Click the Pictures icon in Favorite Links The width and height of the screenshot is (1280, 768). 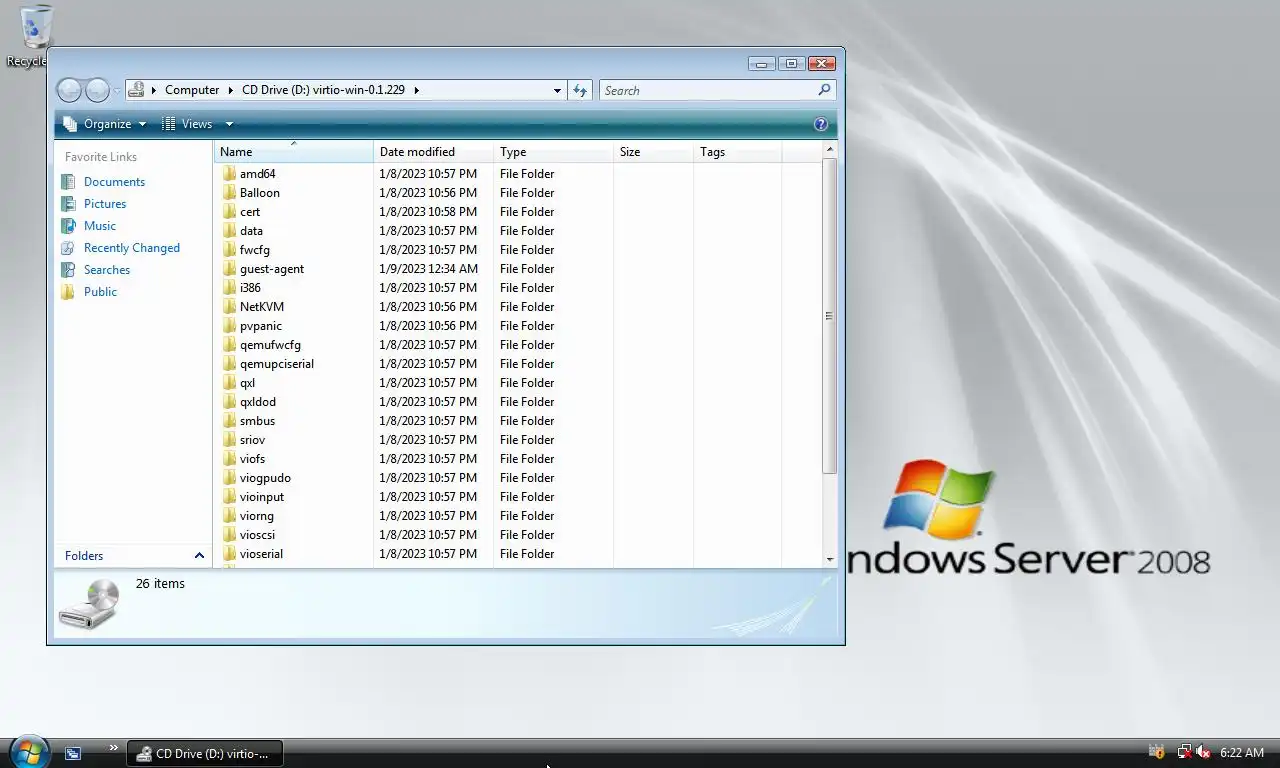click(x=68, y=204)
